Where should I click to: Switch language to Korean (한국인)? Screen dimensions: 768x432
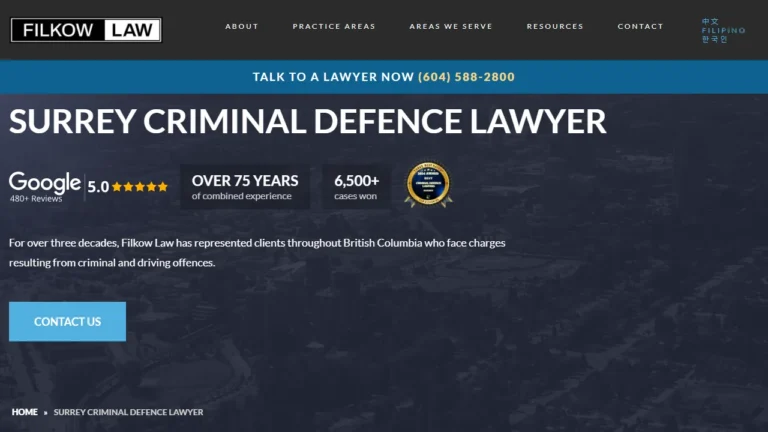715,39
